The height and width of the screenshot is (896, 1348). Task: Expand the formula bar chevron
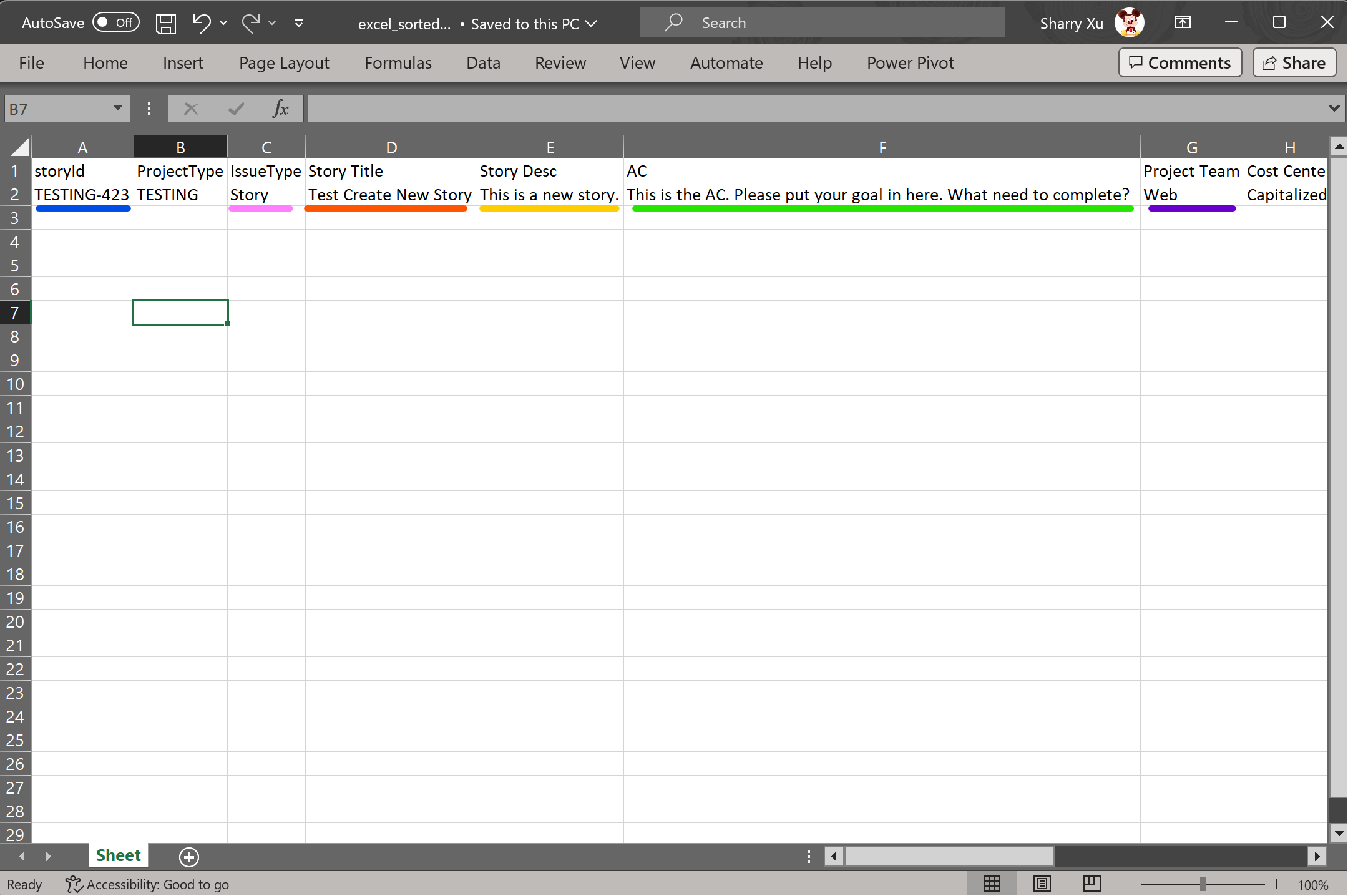[1334, 109]
